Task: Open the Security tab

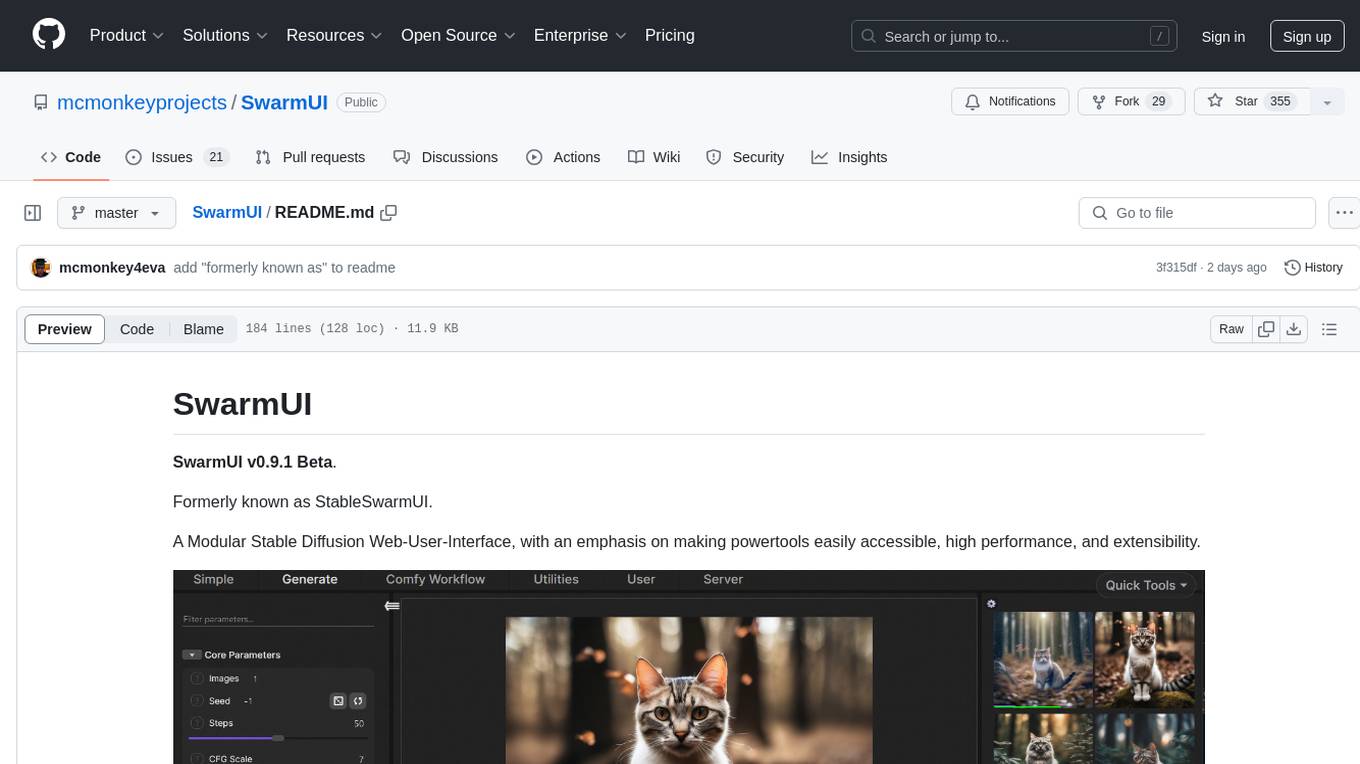Action: click(745, 157)
